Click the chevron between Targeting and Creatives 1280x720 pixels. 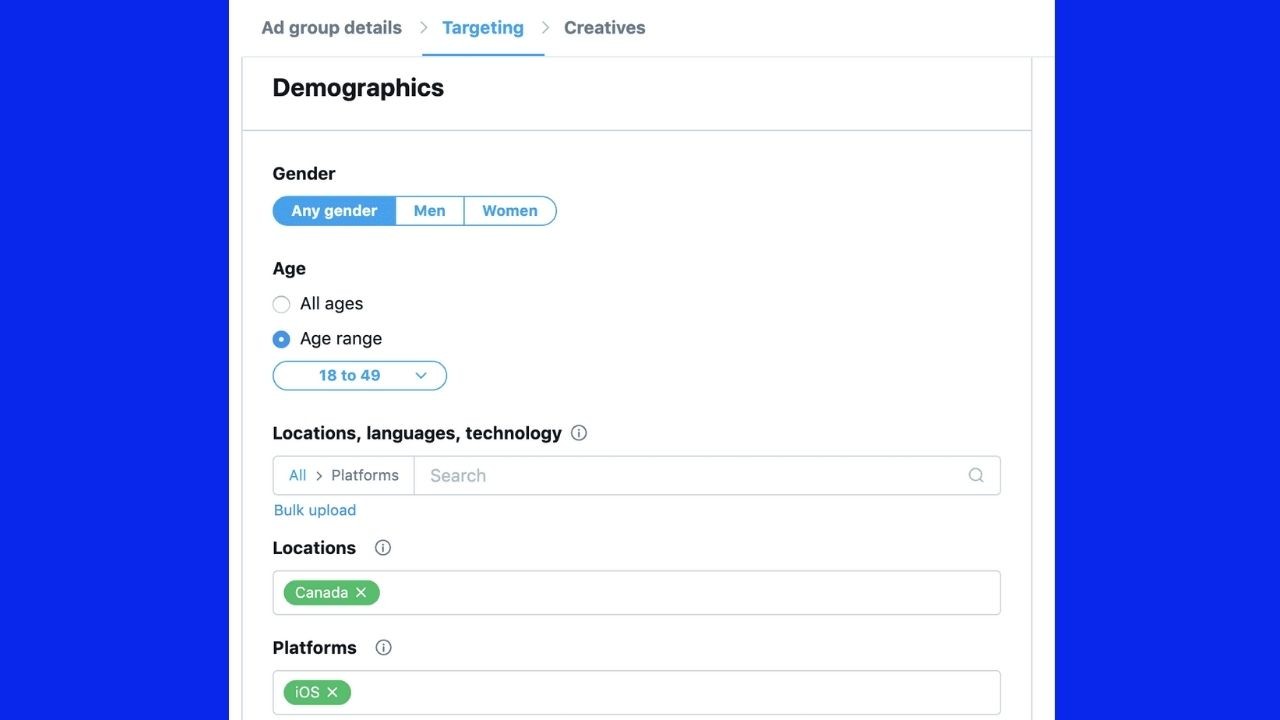545,28
